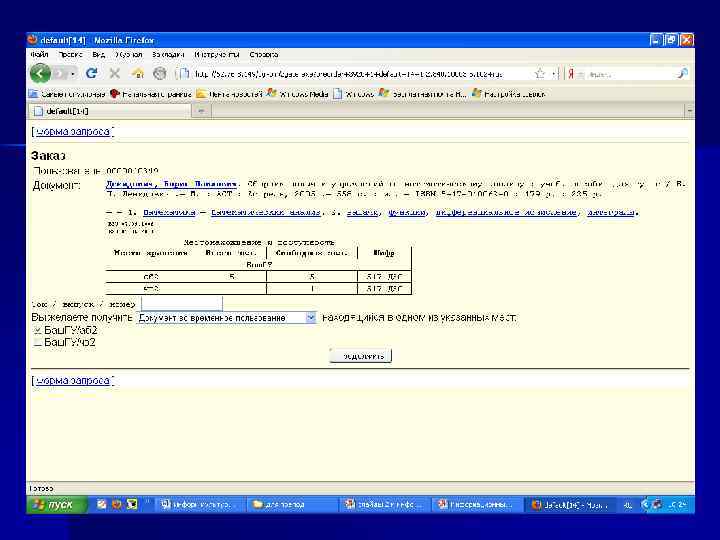Open a new tab with the tab-strip button
This screenshot has height=540, width=720.
[201, 111]
